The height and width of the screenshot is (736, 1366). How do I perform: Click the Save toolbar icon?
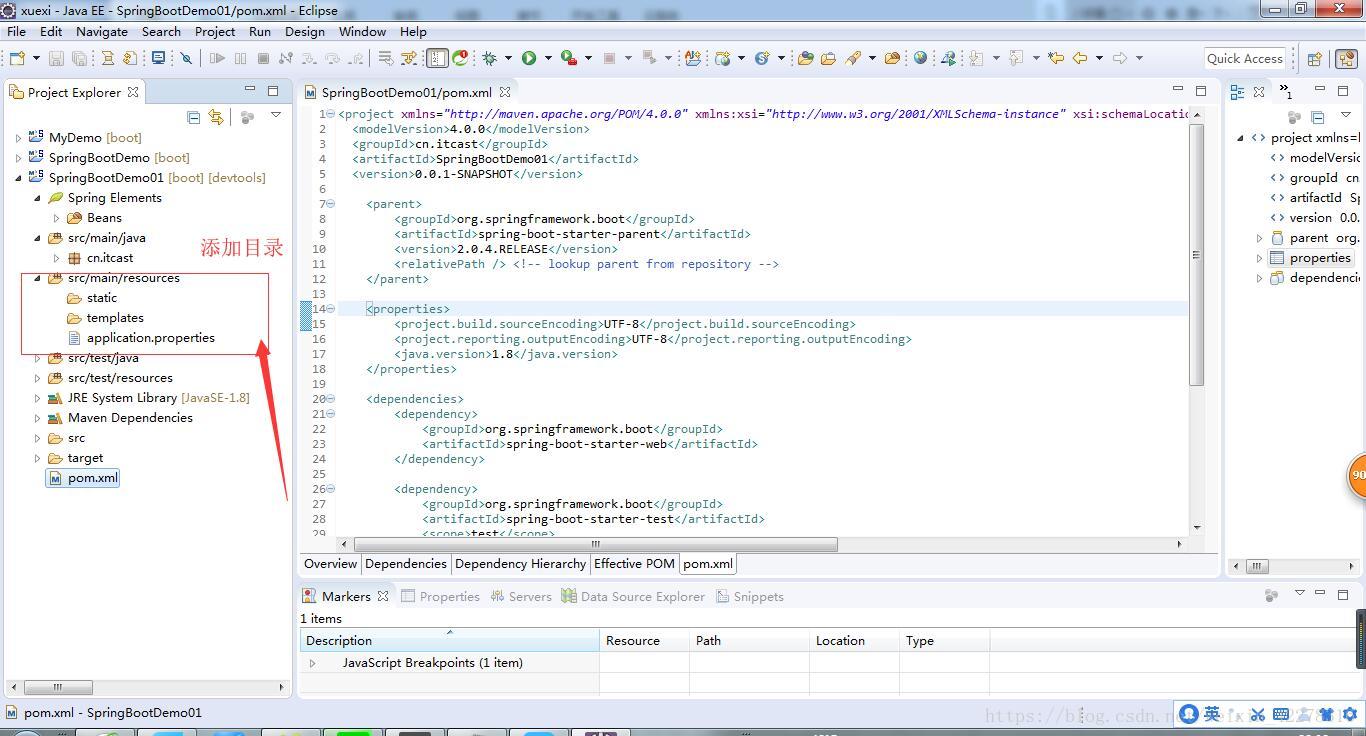[56, 58]
